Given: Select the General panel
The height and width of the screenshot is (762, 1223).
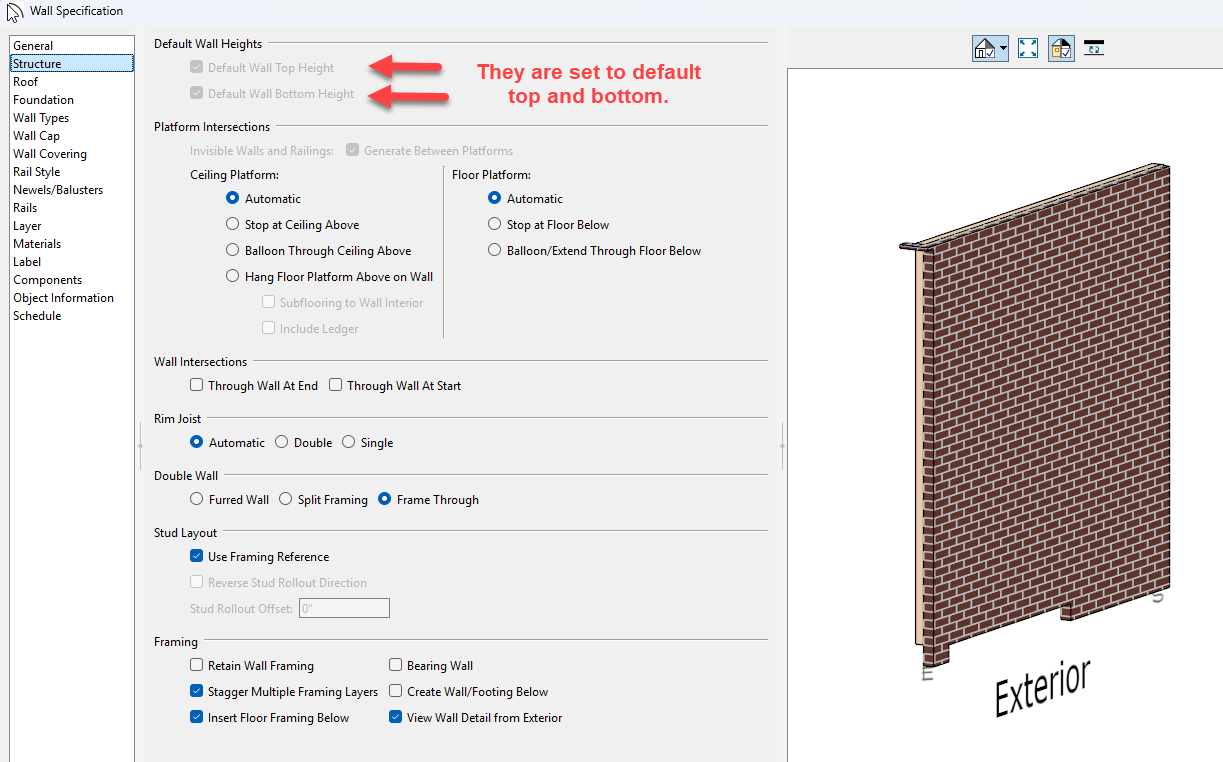Looking at the screenshot, I should [x=33, y=46].
